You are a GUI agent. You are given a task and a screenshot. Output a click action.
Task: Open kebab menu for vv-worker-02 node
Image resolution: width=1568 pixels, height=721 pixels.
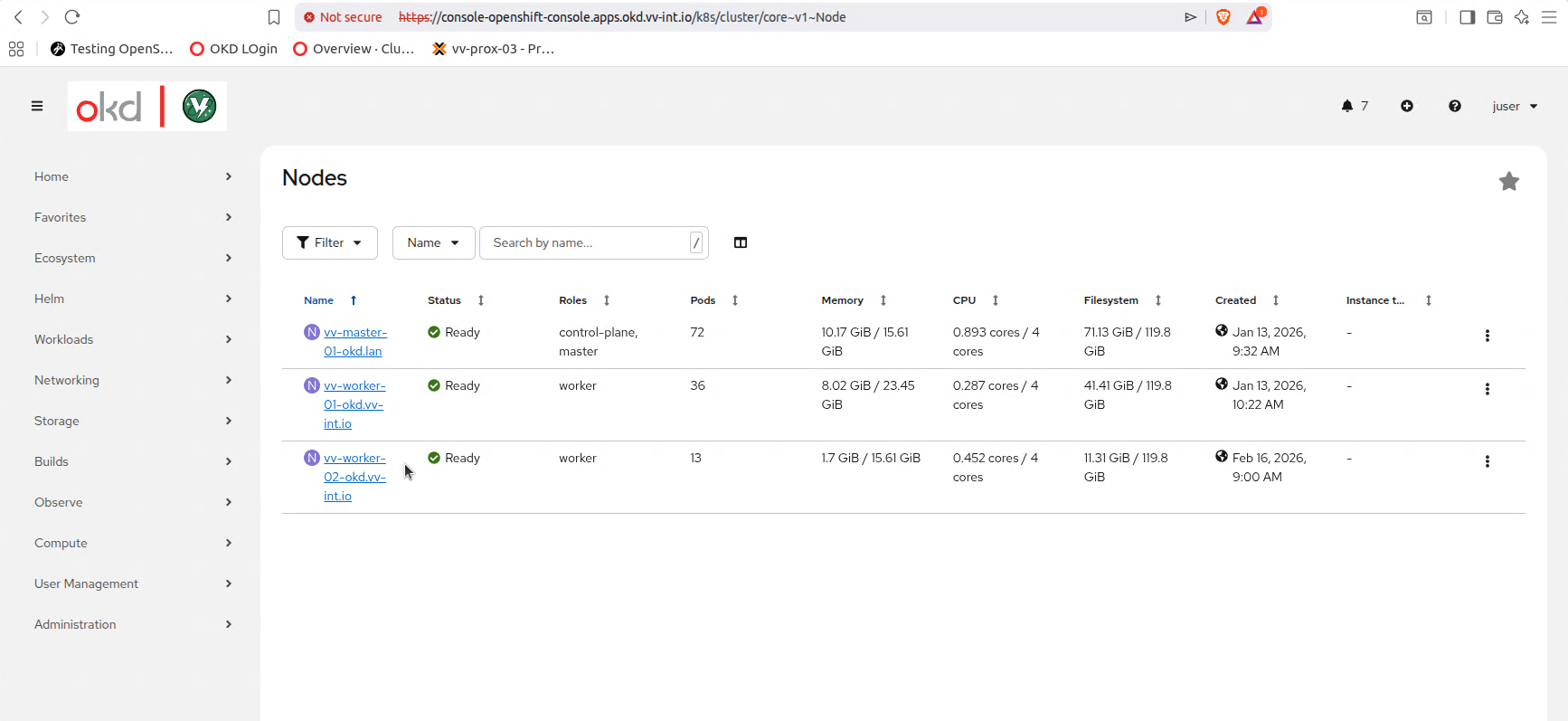[1487, 461]
